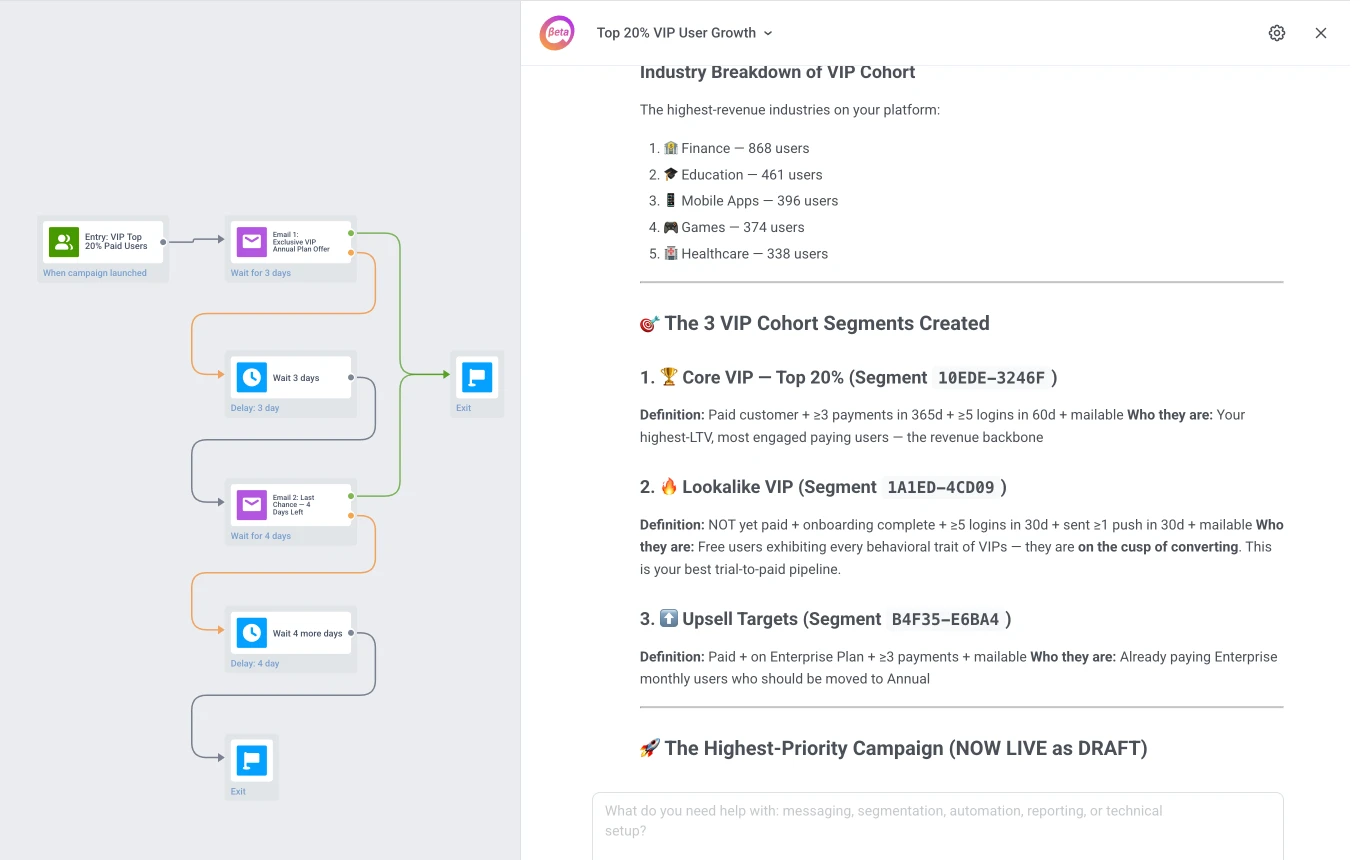Viewport: 1360px width, 860px height.
Task: Click the Wait 3 days clock icon
Action: click(250, 377)
